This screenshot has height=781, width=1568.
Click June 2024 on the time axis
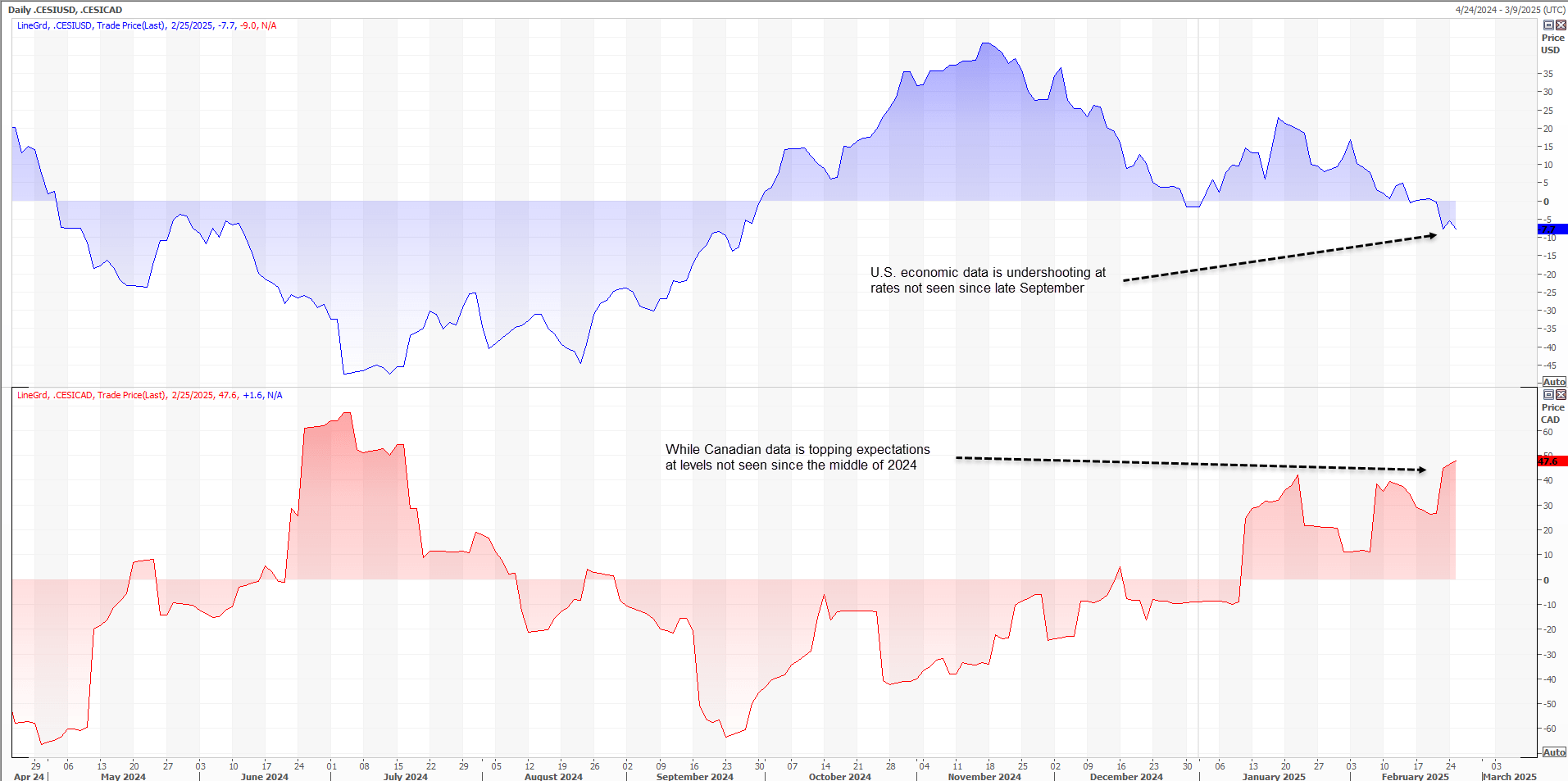coord(265,776)
